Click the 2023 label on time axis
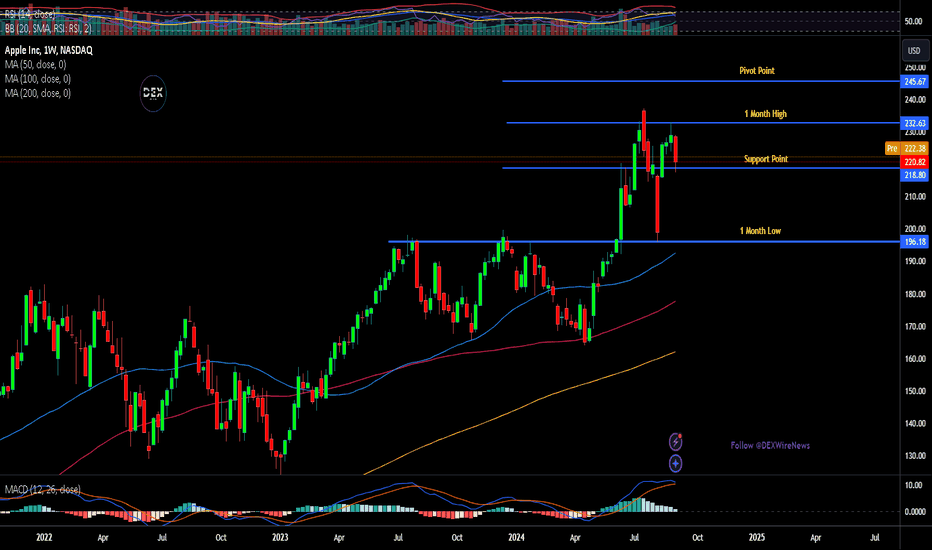 coord(280,538)
